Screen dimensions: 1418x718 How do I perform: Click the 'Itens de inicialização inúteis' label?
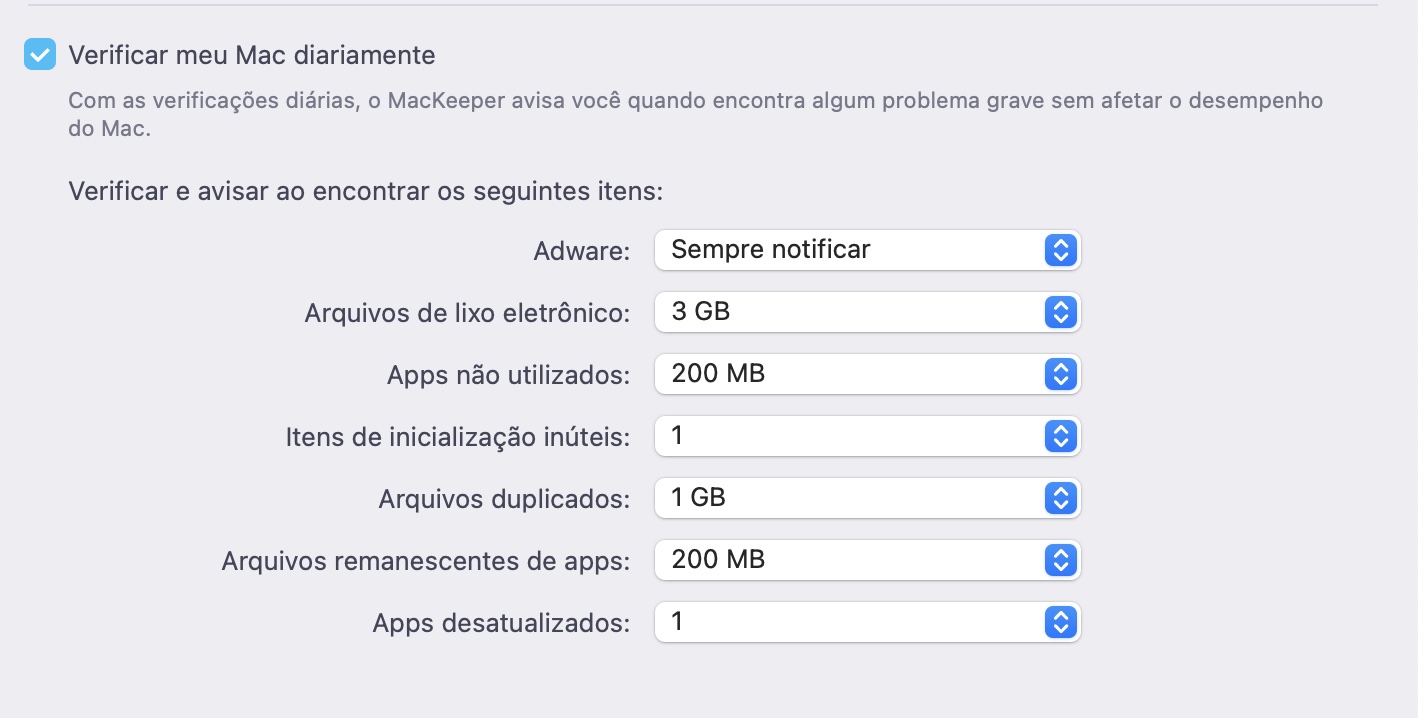tap(457, 436)
